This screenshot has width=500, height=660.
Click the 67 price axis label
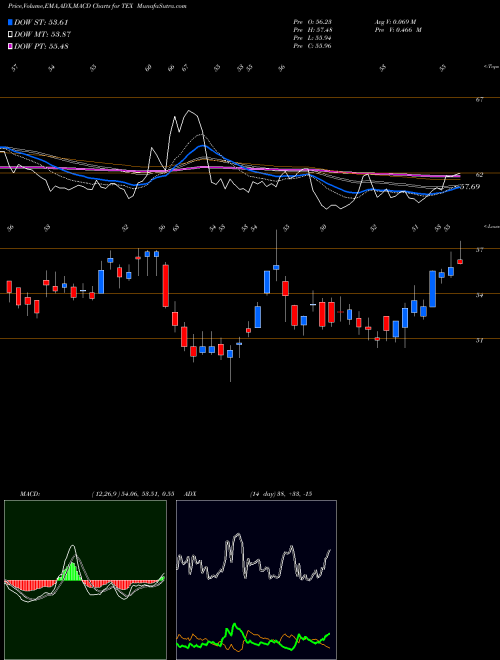click(x=479, y=100)
